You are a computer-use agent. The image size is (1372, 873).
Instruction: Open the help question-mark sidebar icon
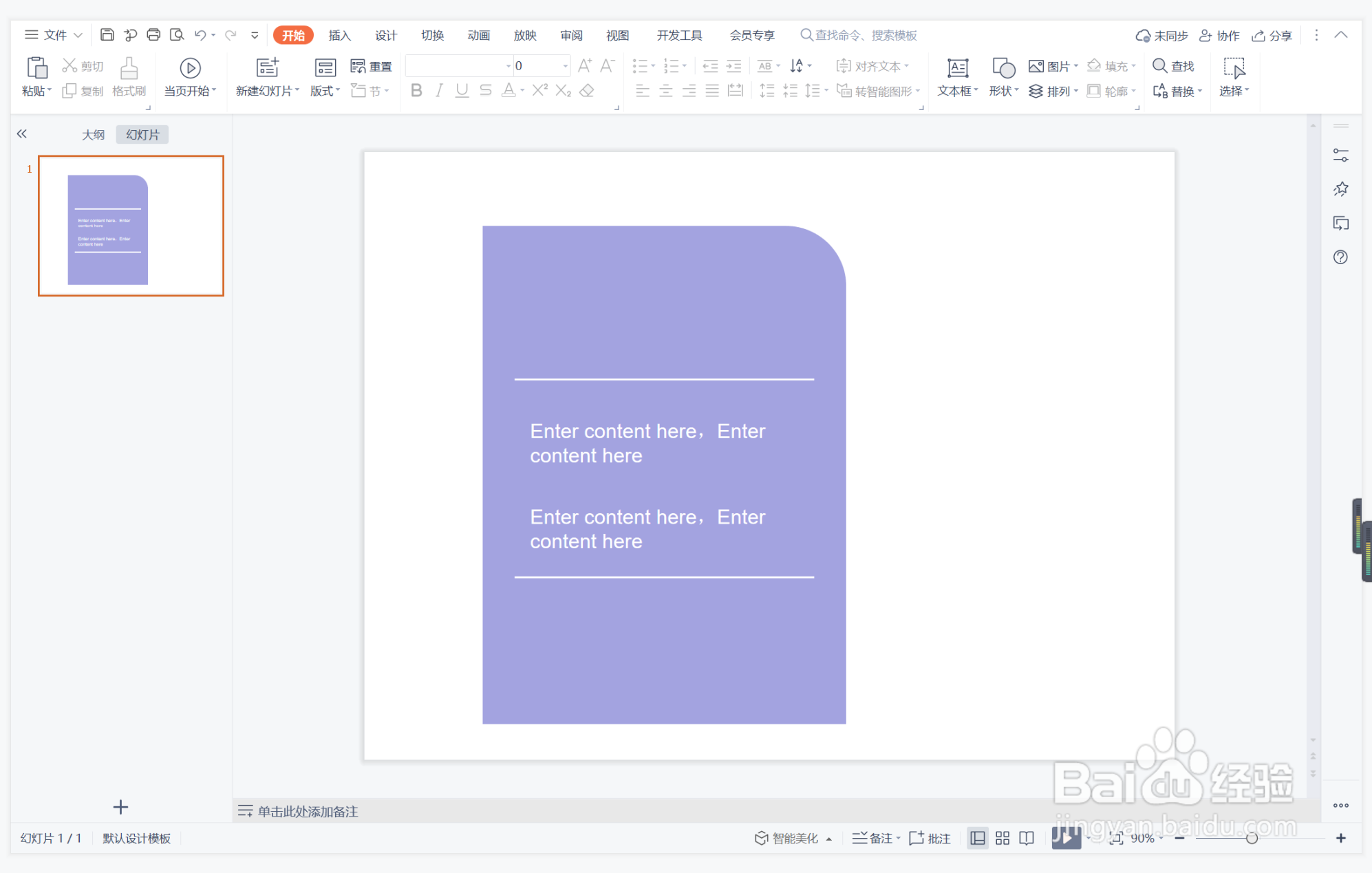pos(1340,257)
